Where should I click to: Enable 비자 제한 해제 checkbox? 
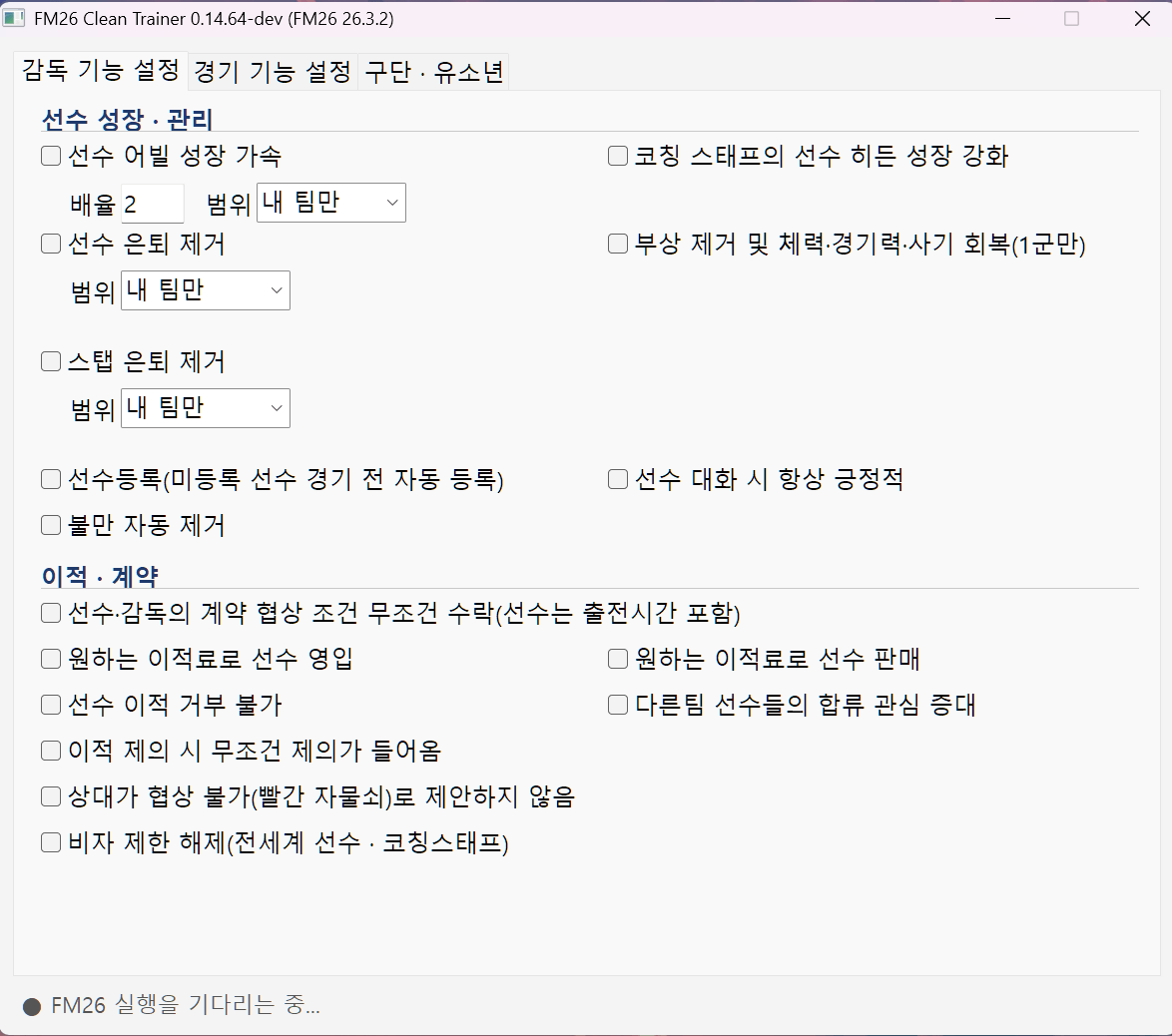tap(51, 842)
